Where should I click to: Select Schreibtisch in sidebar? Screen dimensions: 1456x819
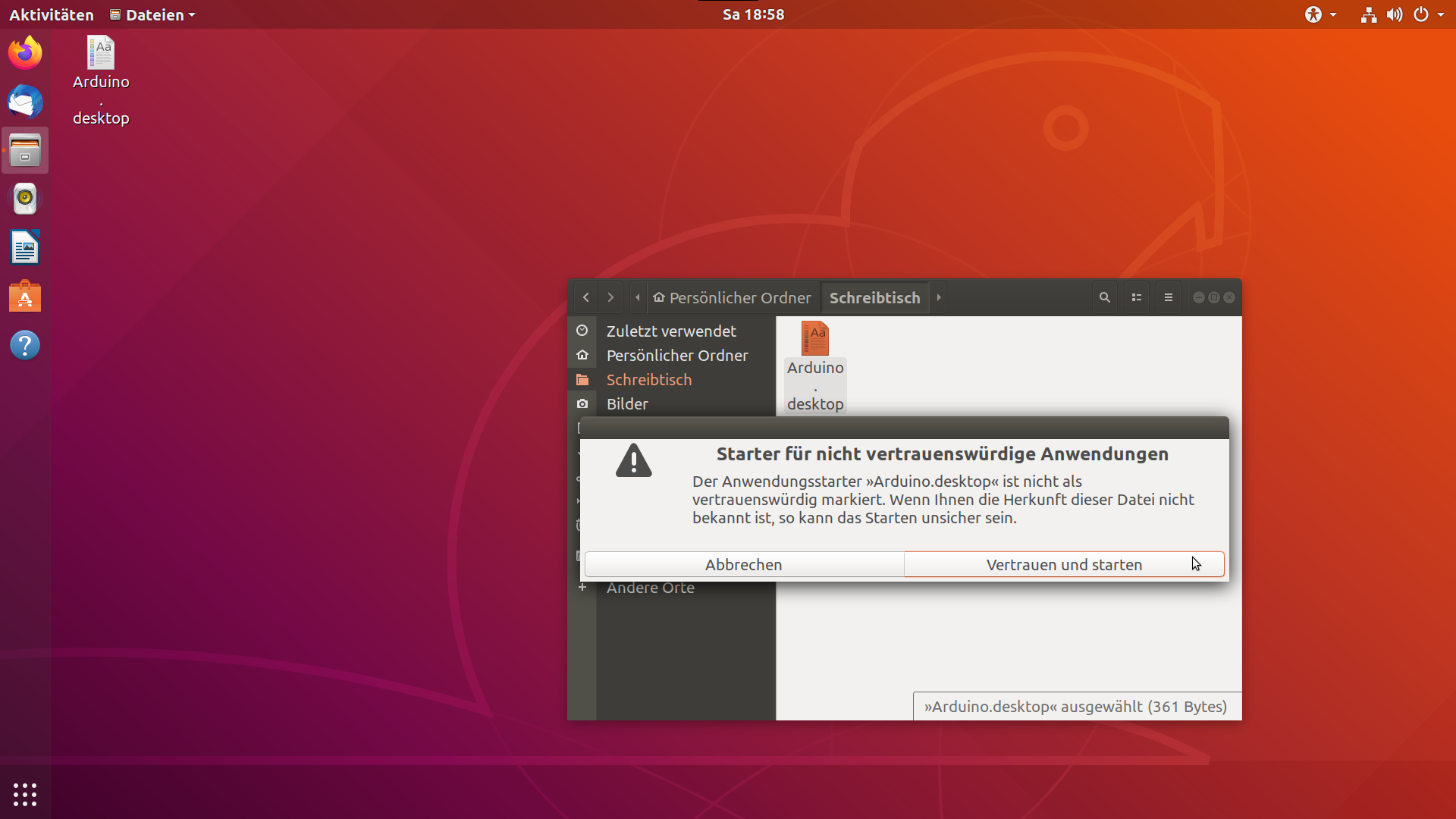pos(671,380)
